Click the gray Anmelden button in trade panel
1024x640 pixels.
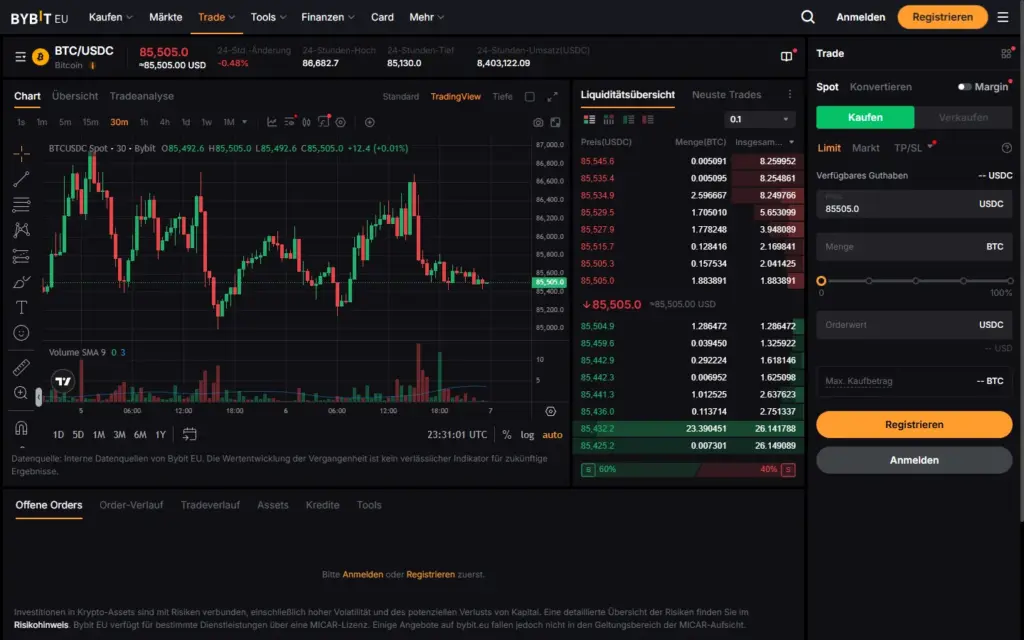(914, 460)
